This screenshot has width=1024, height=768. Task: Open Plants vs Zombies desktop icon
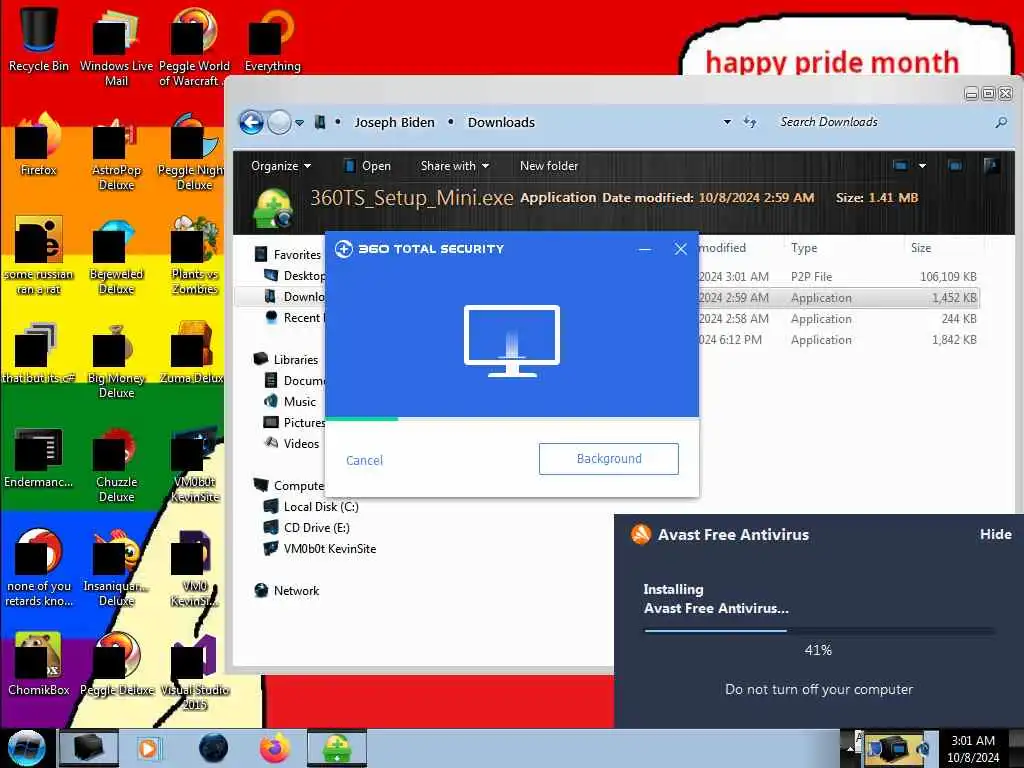click(194, 256)
